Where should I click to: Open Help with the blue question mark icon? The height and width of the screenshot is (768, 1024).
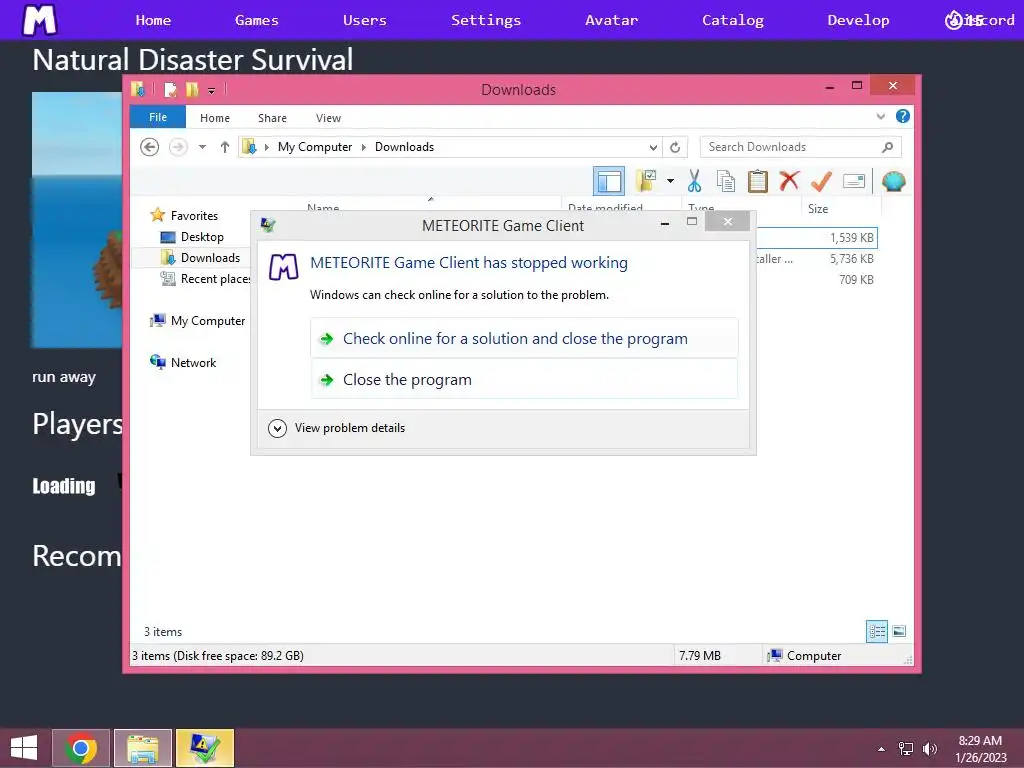[903, 116]
